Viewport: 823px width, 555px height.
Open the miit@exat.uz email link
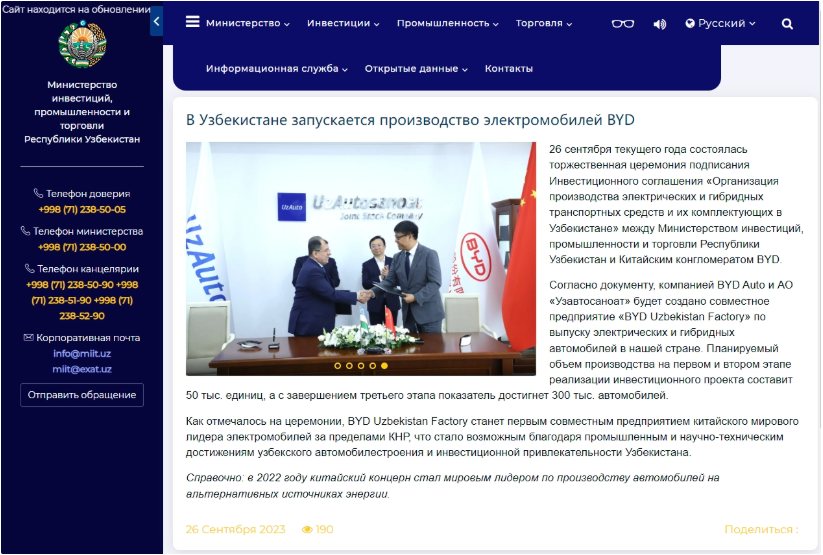point(82,369)
